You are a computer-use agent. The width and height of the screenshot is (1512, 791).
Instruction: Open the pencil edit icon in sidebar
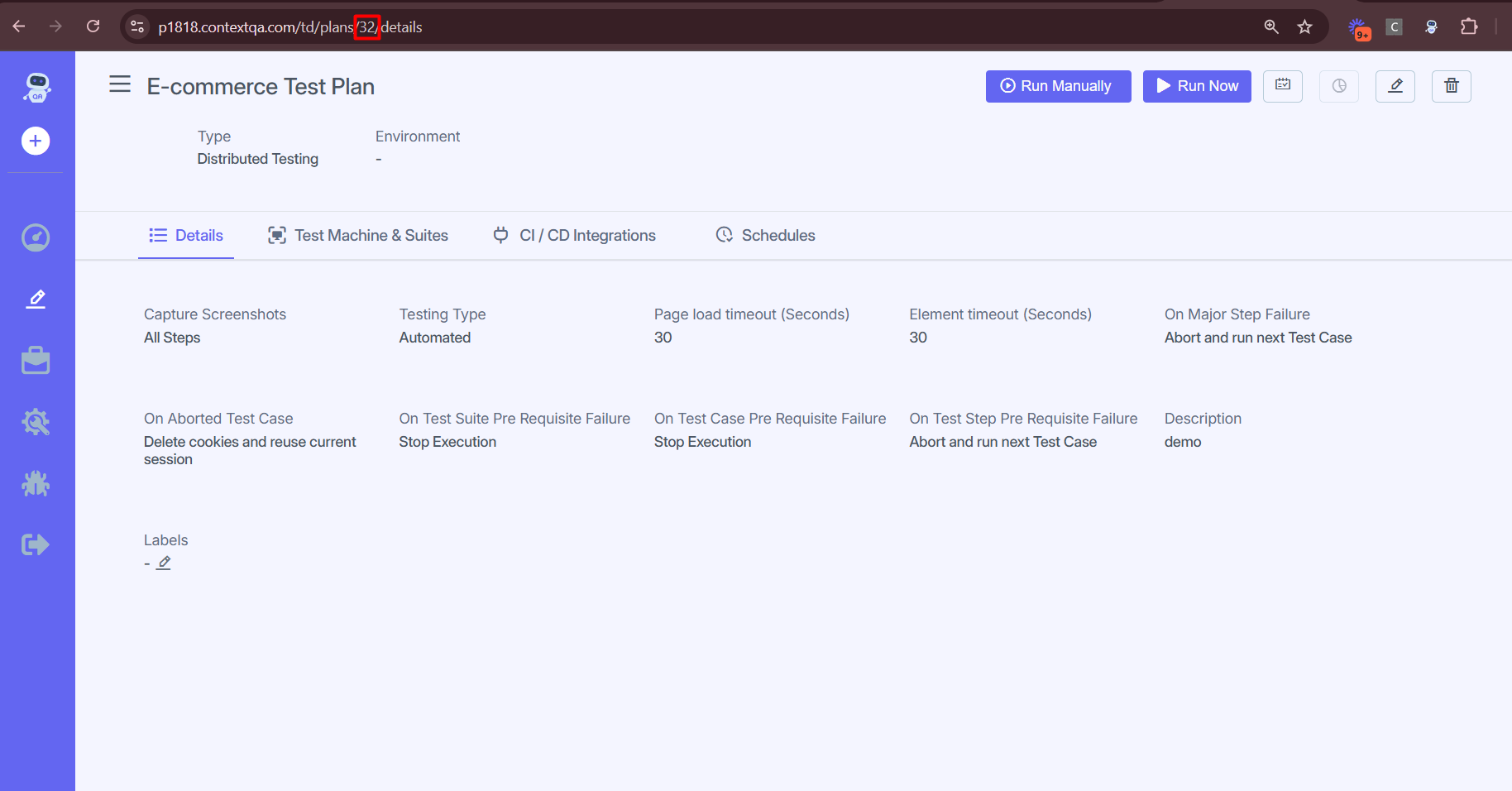(x=36, y=299)
